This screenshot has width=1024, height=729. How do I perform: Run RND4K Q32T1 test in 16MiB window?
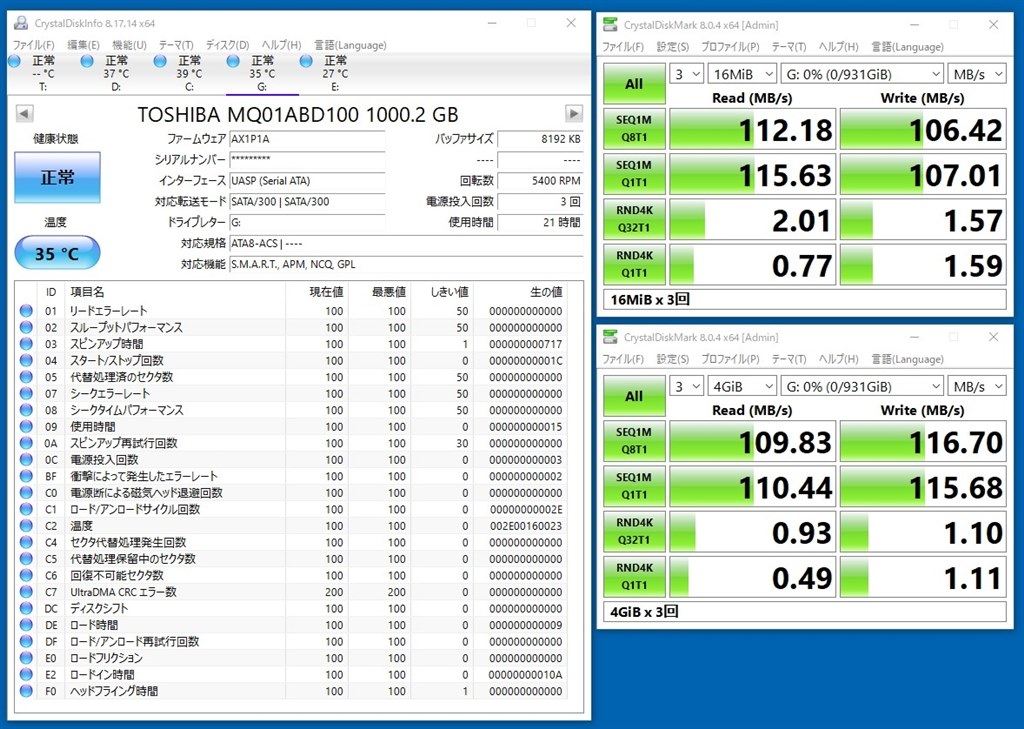point(634,219)
